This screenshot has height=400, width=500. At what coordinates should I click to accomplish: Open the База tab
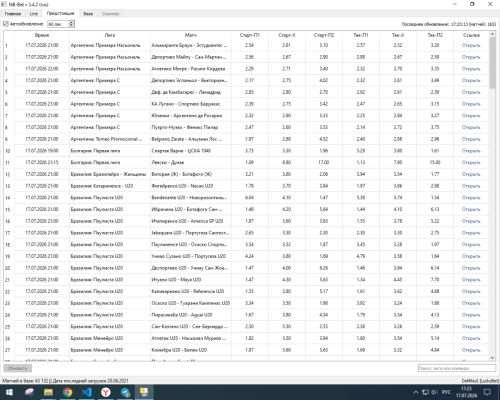(x=88, y=14)
